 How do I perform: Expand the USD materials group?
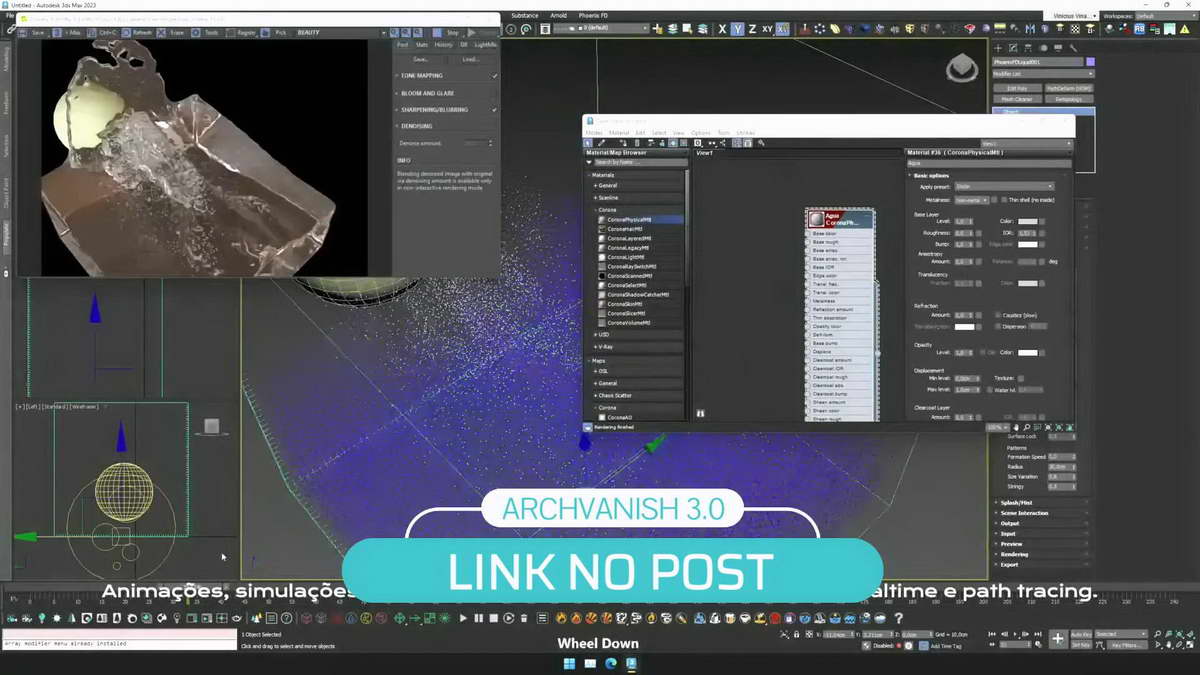pos(604,334)
